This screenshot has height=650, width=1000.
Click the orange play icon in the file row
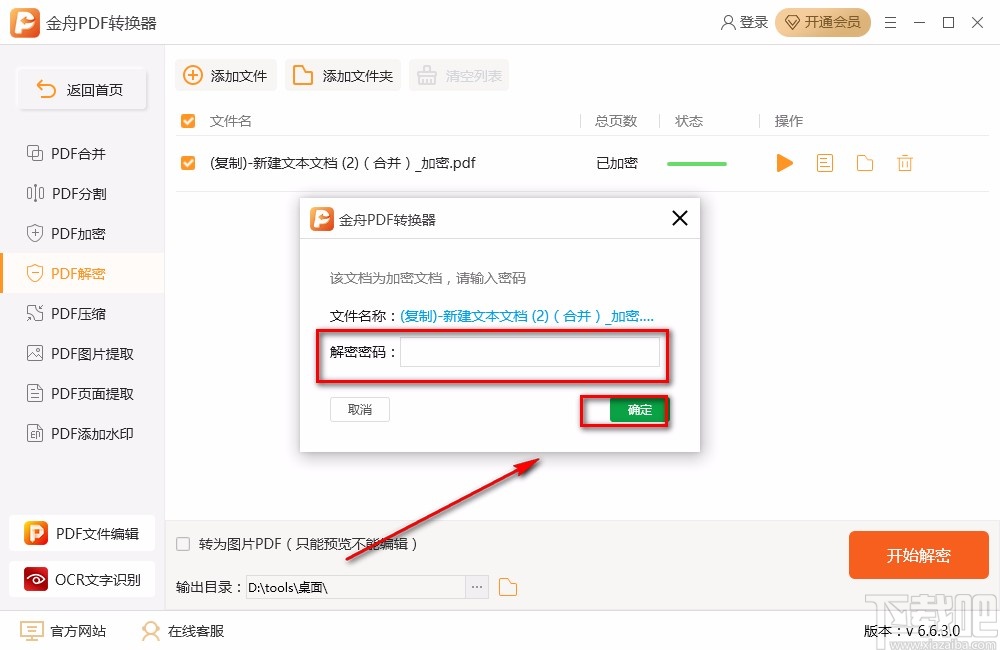[x=784, y=163]
